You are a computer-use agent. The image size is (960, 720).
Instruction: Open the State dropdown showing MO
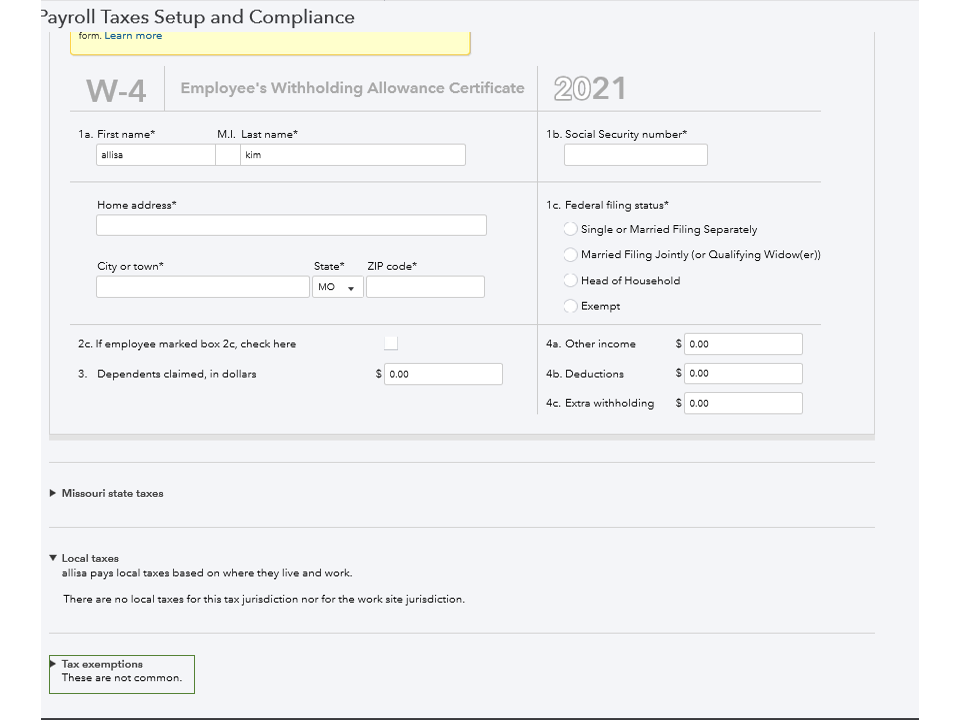(337, 287)
